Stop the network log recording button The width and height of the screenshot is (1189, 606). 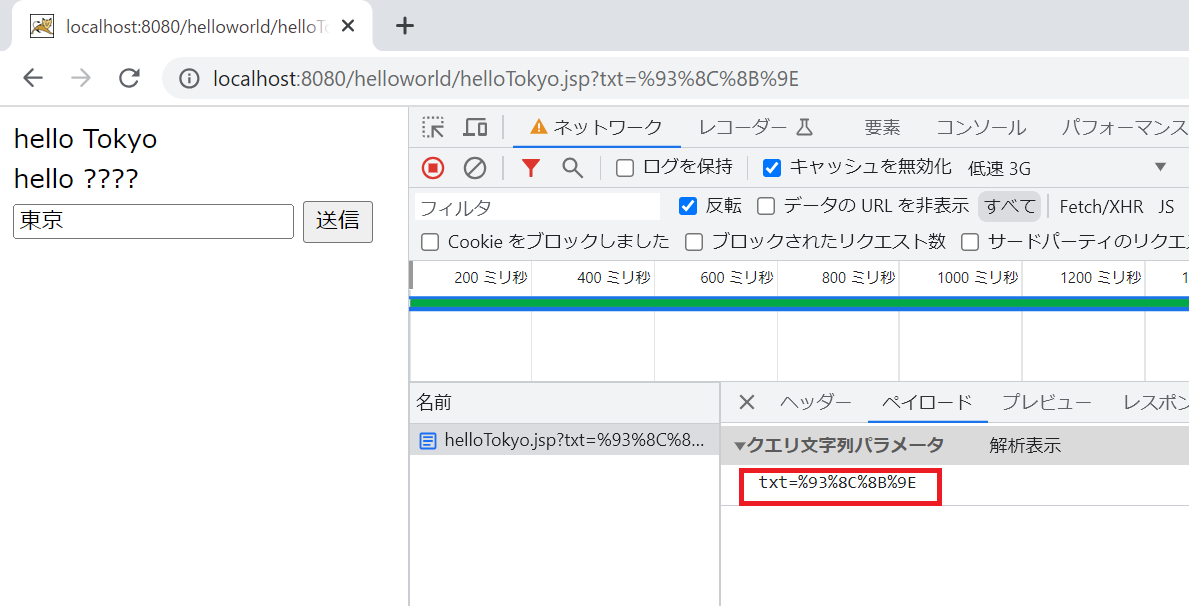tap(432, 167)
